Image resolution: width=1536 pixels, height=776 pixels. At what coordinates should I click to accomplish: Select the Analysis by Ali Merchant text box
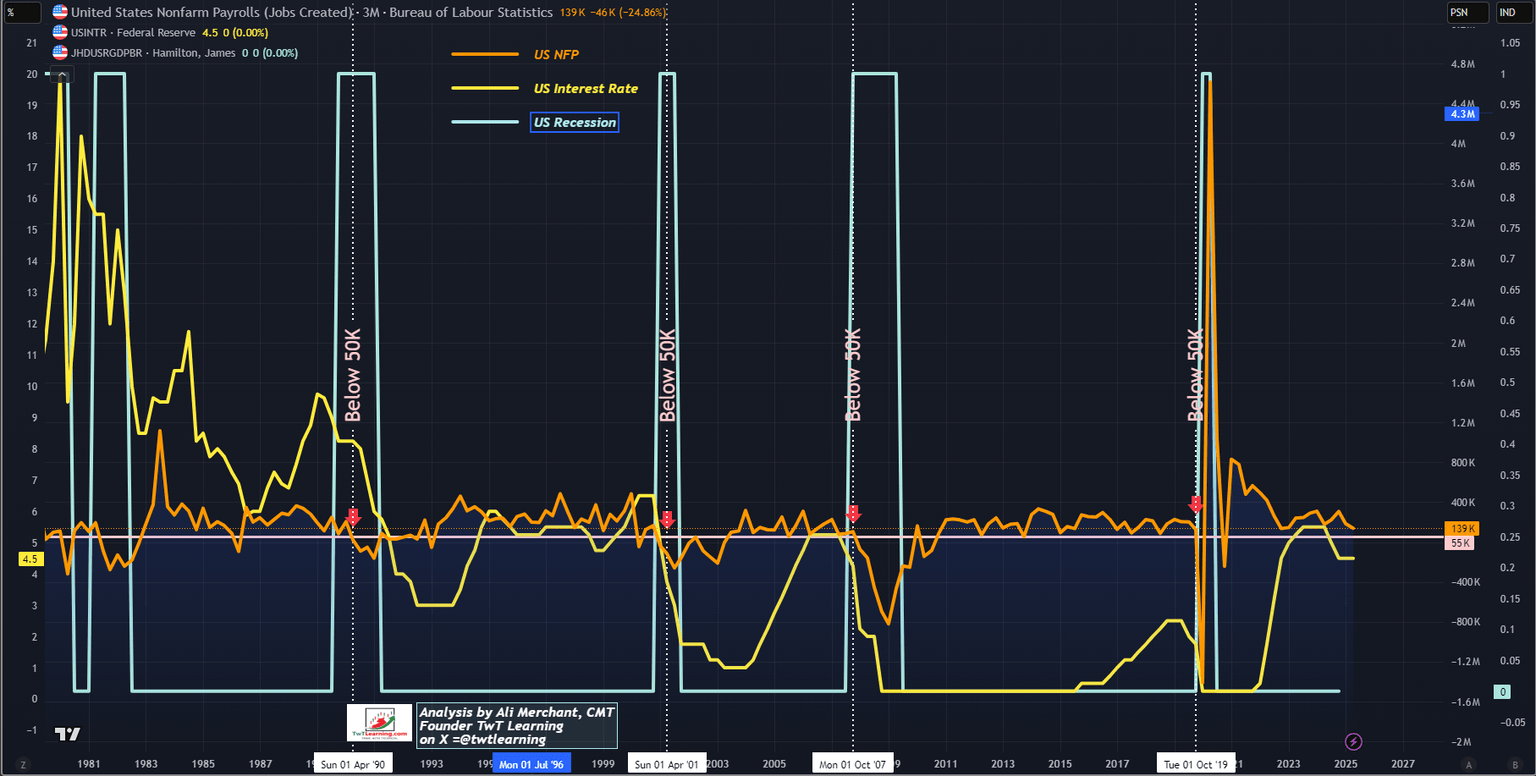click(x=516, y=726)
